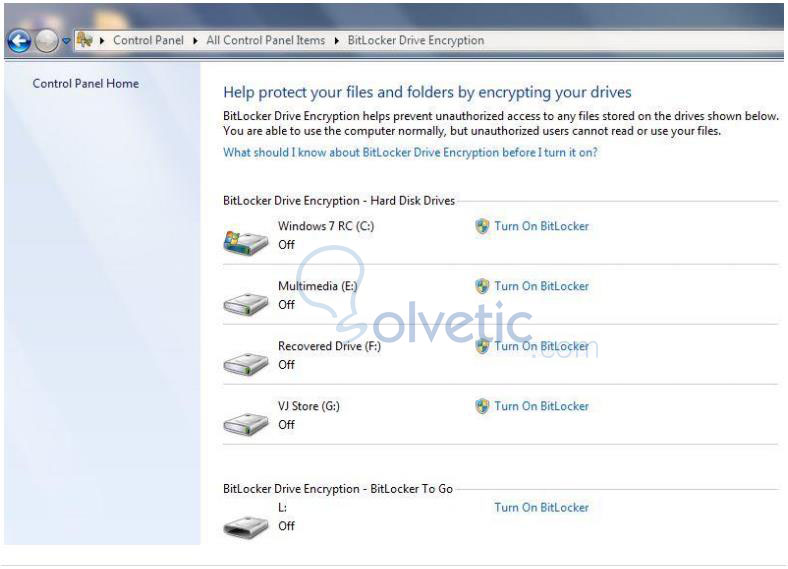
Task: Click the BitLocker To Go section heading
Action: 338,489
